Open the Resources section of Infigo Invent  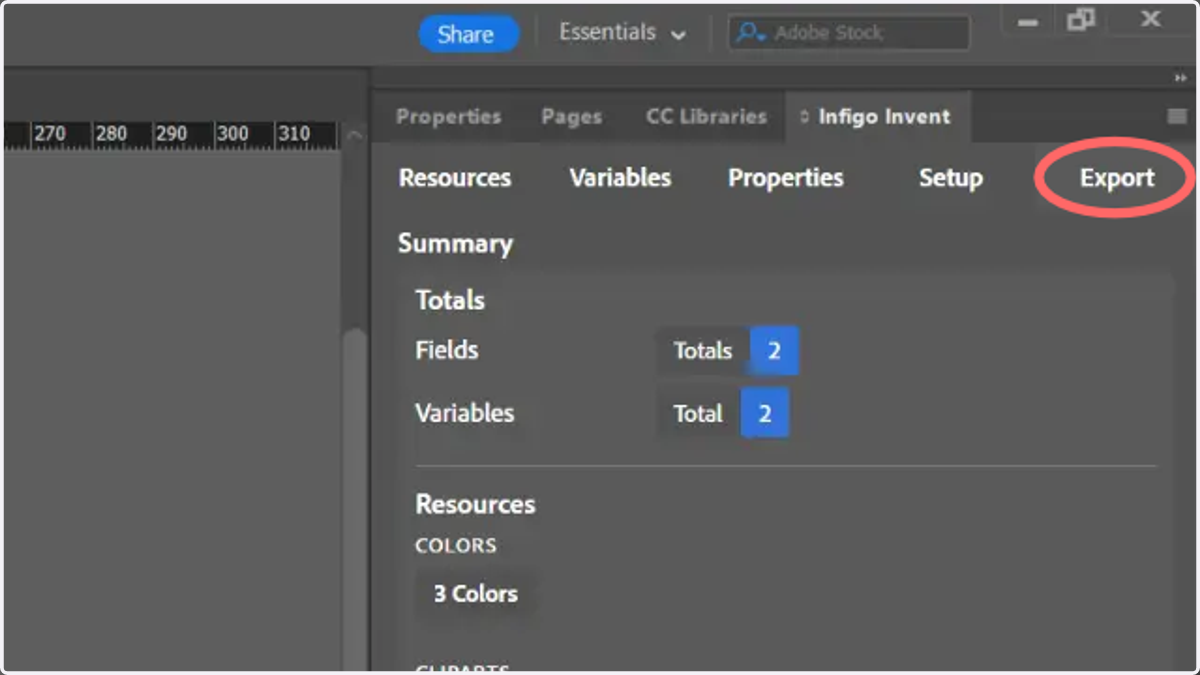pyautogui.click(x=455, y=178)
